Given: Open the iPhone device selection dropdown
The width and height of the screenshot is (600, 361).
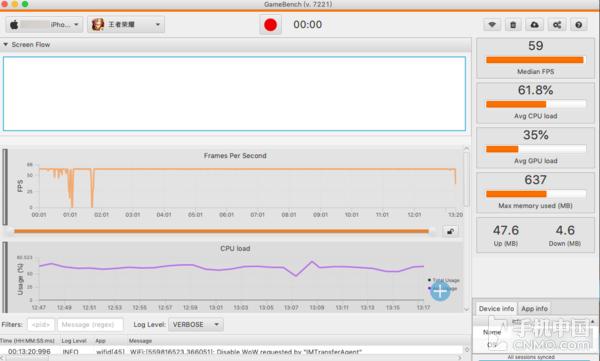Looking at the screenshot, I should (44, 25).
